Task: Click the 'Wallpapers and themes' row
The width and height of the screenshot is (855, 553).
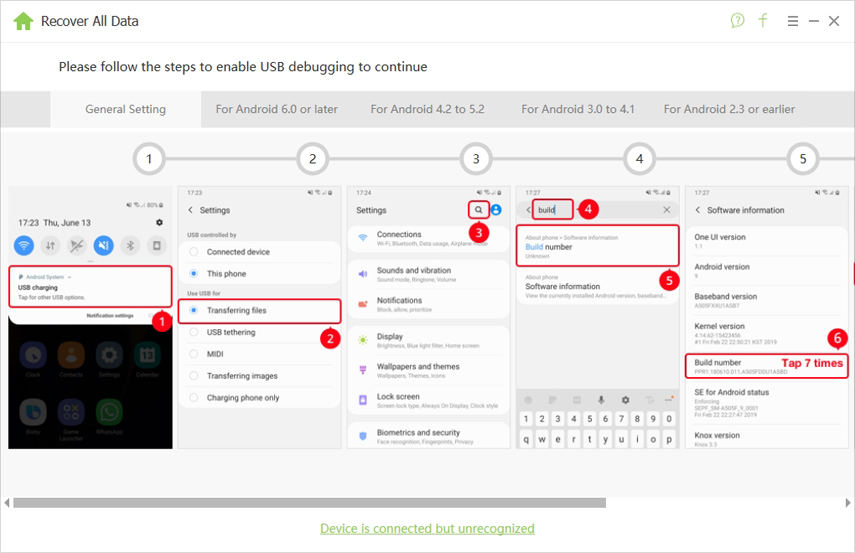Action: (x=429, y=370)
